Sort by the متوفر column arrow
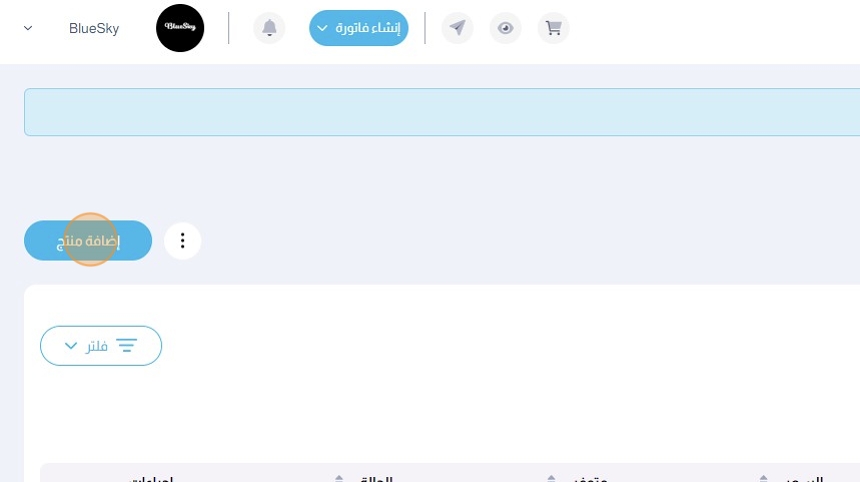860x482 pixels. click(x=551, y=479)
